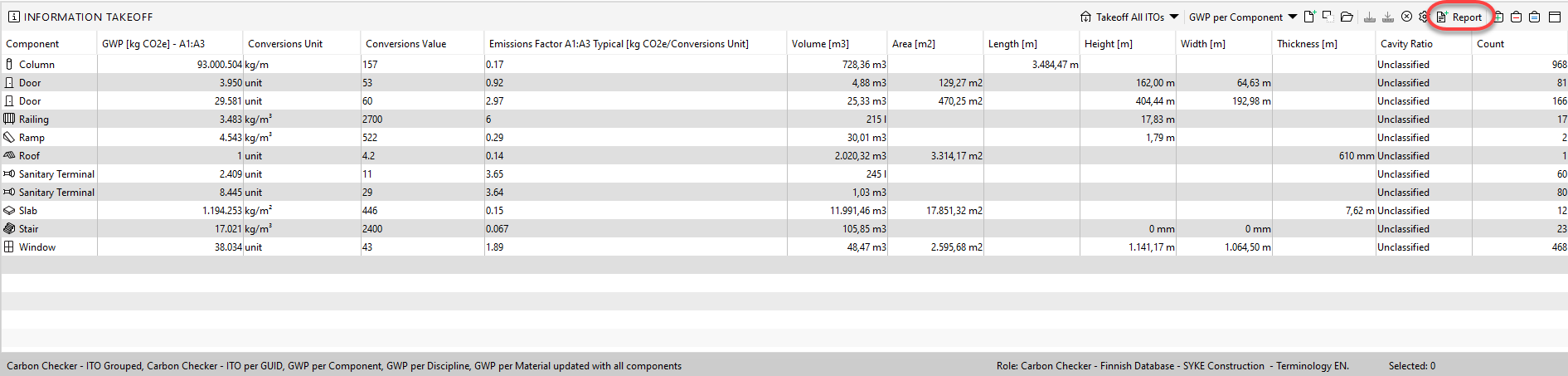Click the Slab row icon
The height and width of the screenshot is (376, 1568).
click(9, 211)
